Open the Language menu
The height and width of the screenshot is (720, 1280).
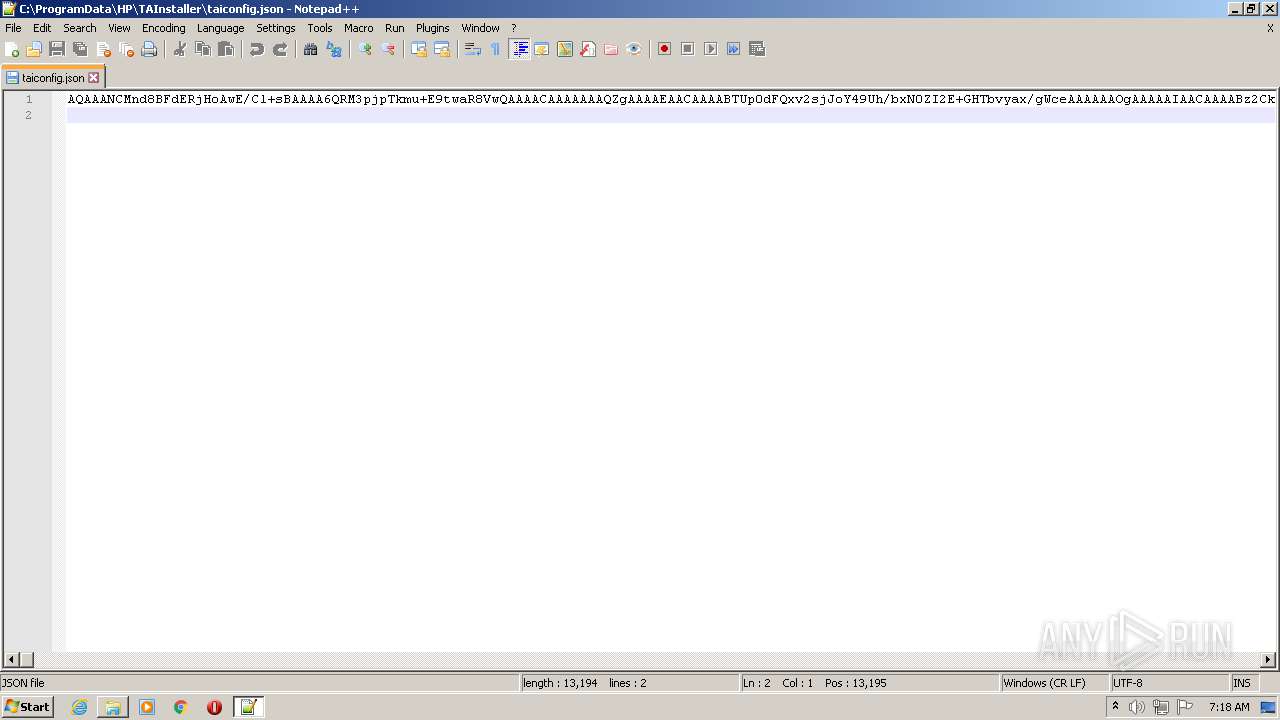220,28
